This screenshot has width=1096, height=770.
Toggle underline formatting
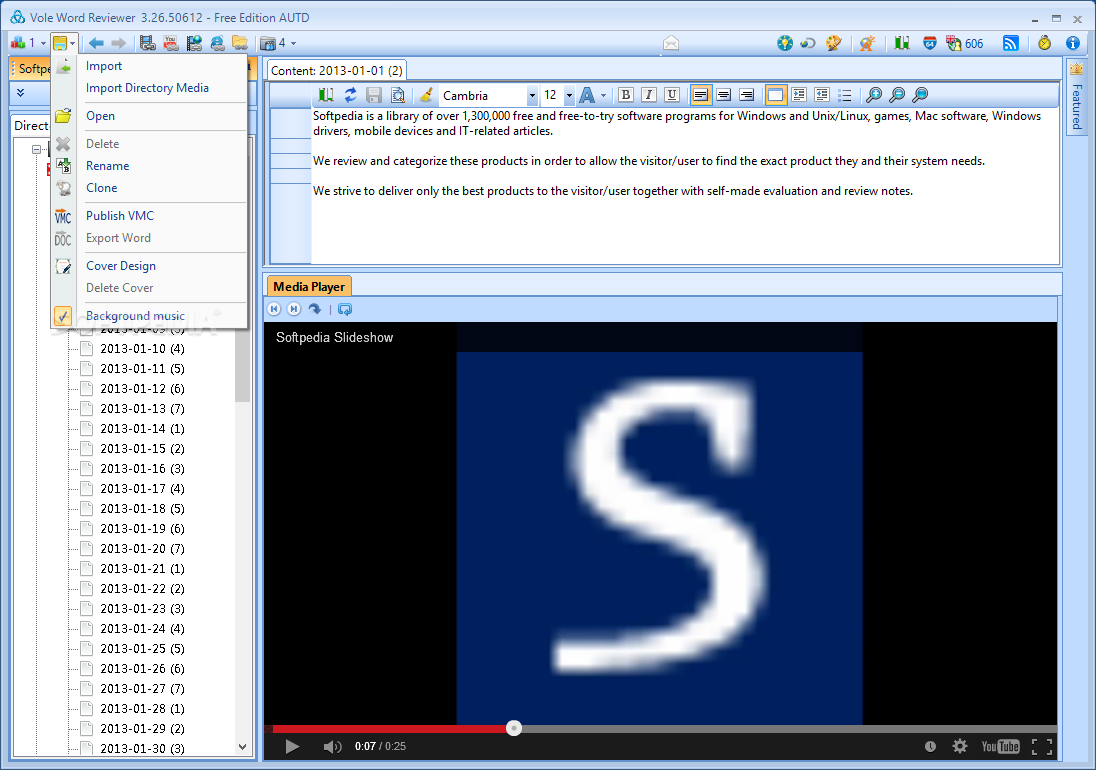(x=672, y=95)
